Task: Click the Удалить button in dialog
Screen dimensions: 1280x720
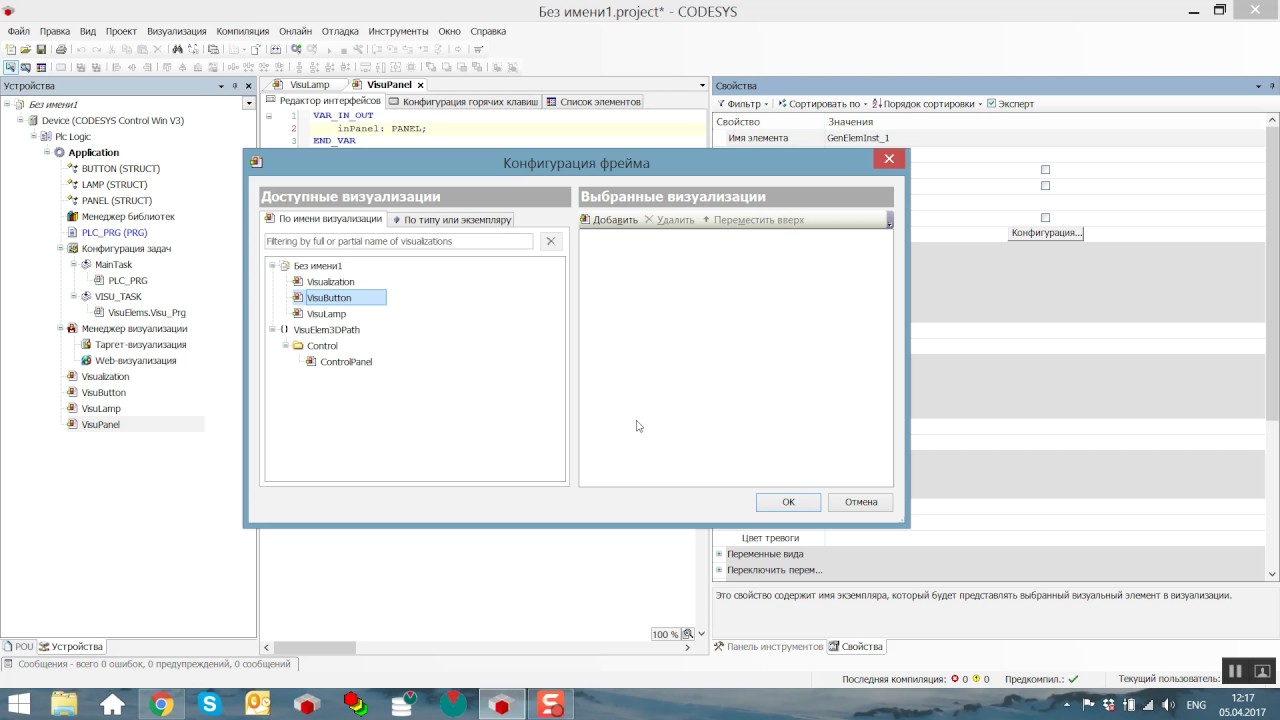Action: coord(669,220)
